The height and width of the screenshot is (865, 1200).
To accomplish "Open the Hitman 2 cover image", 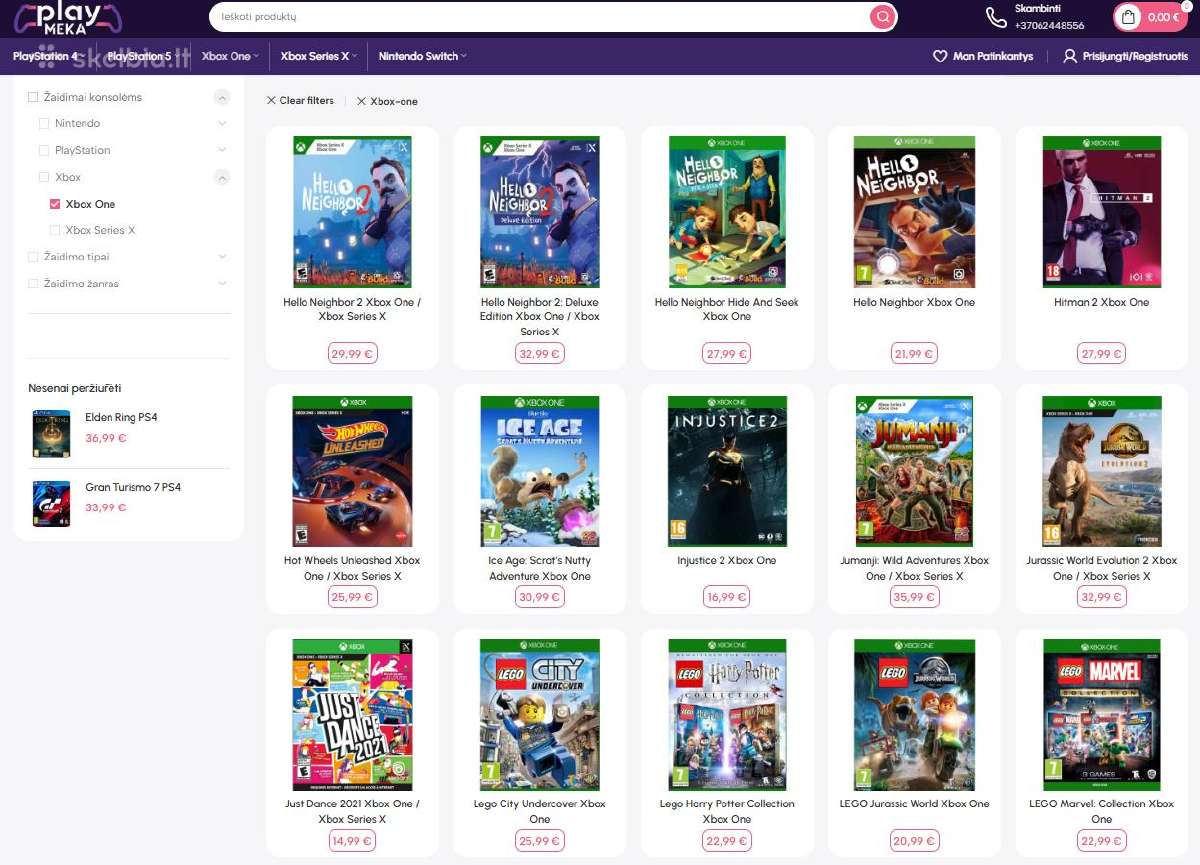I will (x=1102, y=212).
